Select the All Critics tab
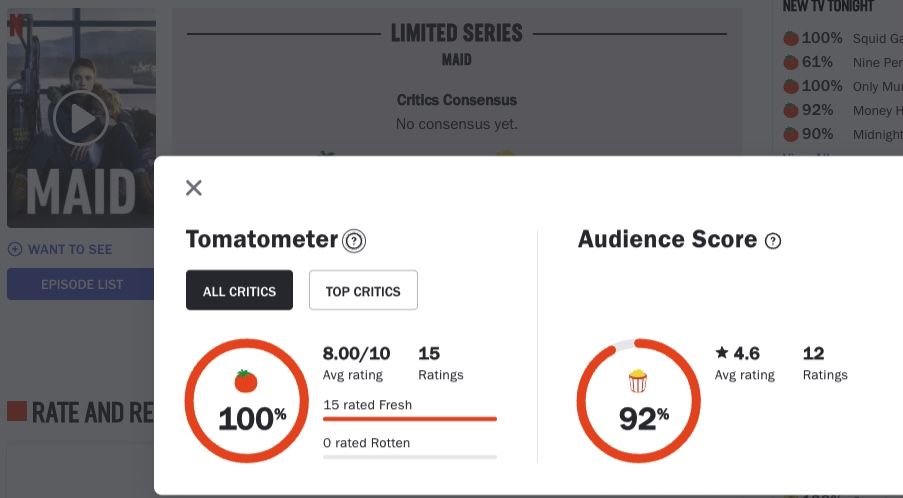Image resolution: width=903 pixels, height=498 pixels. (239, 290)
